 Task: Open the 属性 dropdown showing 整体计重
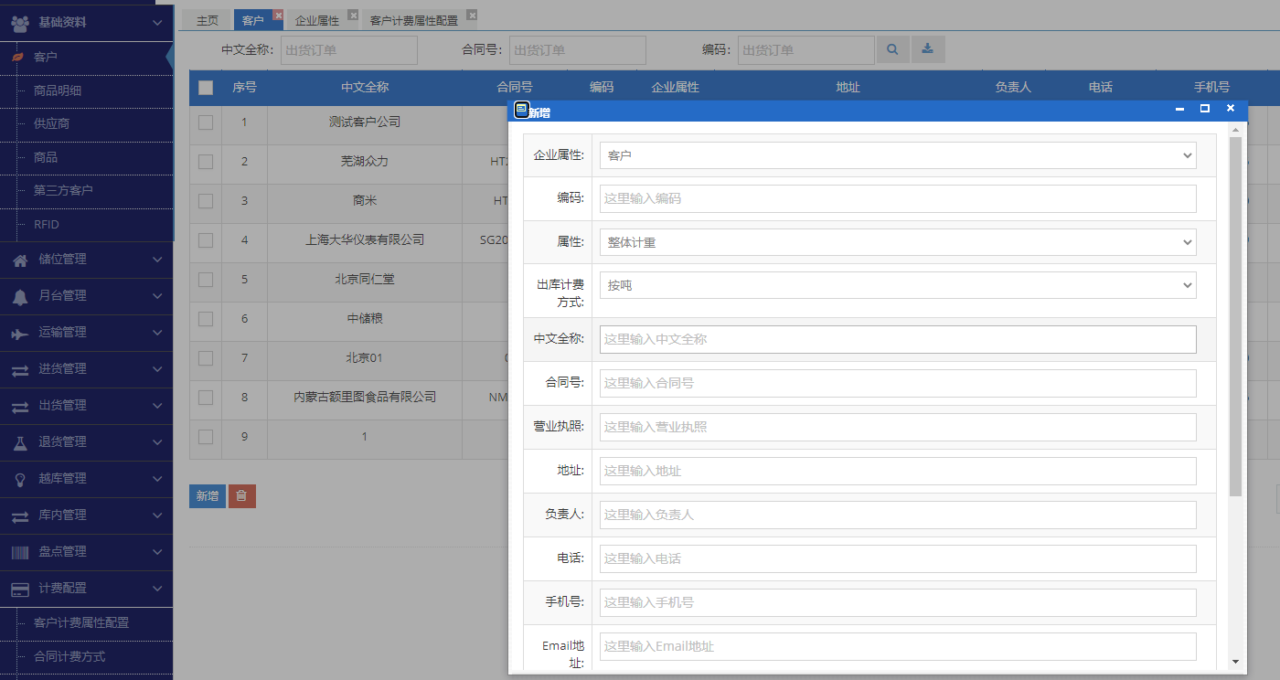click(898, 242)
